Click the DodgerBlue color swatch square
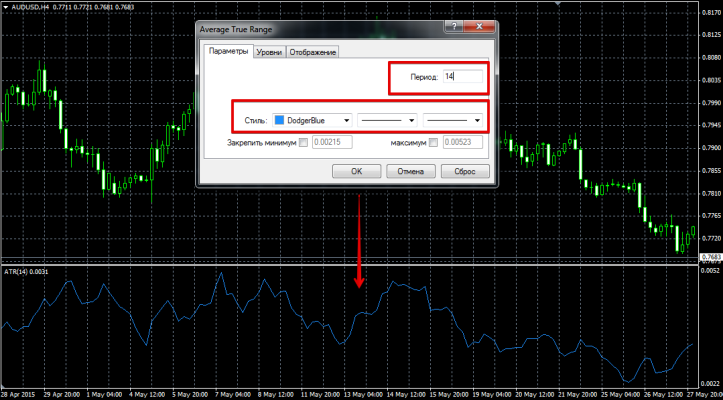 coord(278,120)
